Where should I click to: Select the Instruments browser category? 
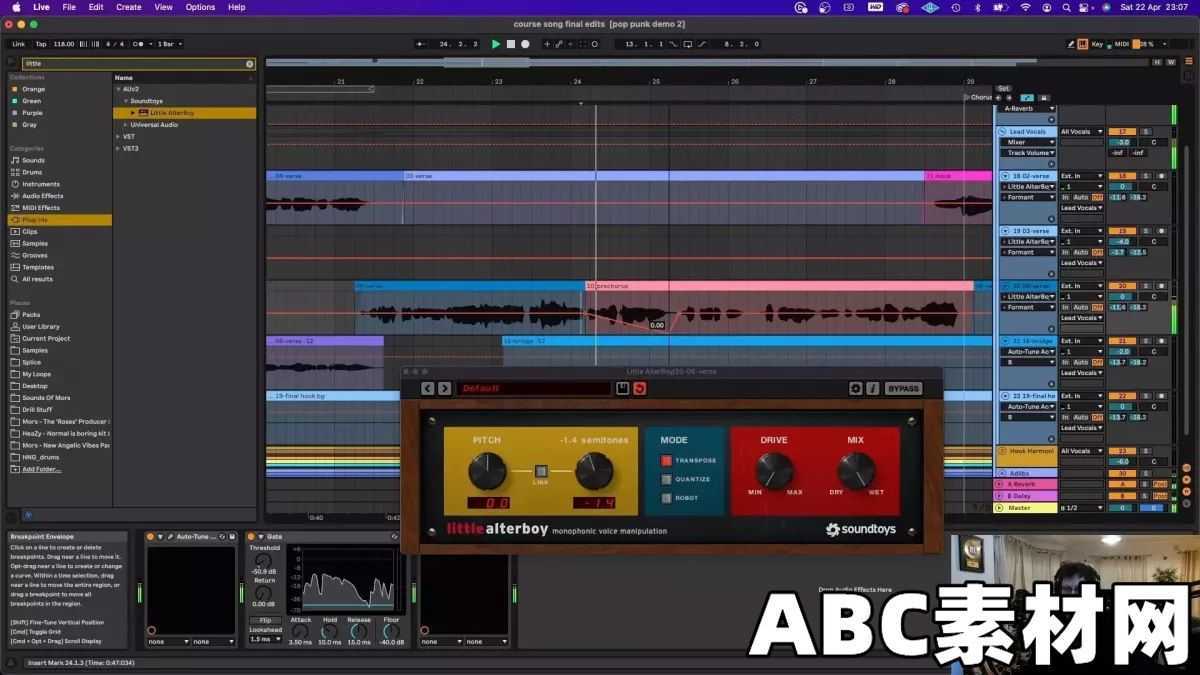(40, 183)
